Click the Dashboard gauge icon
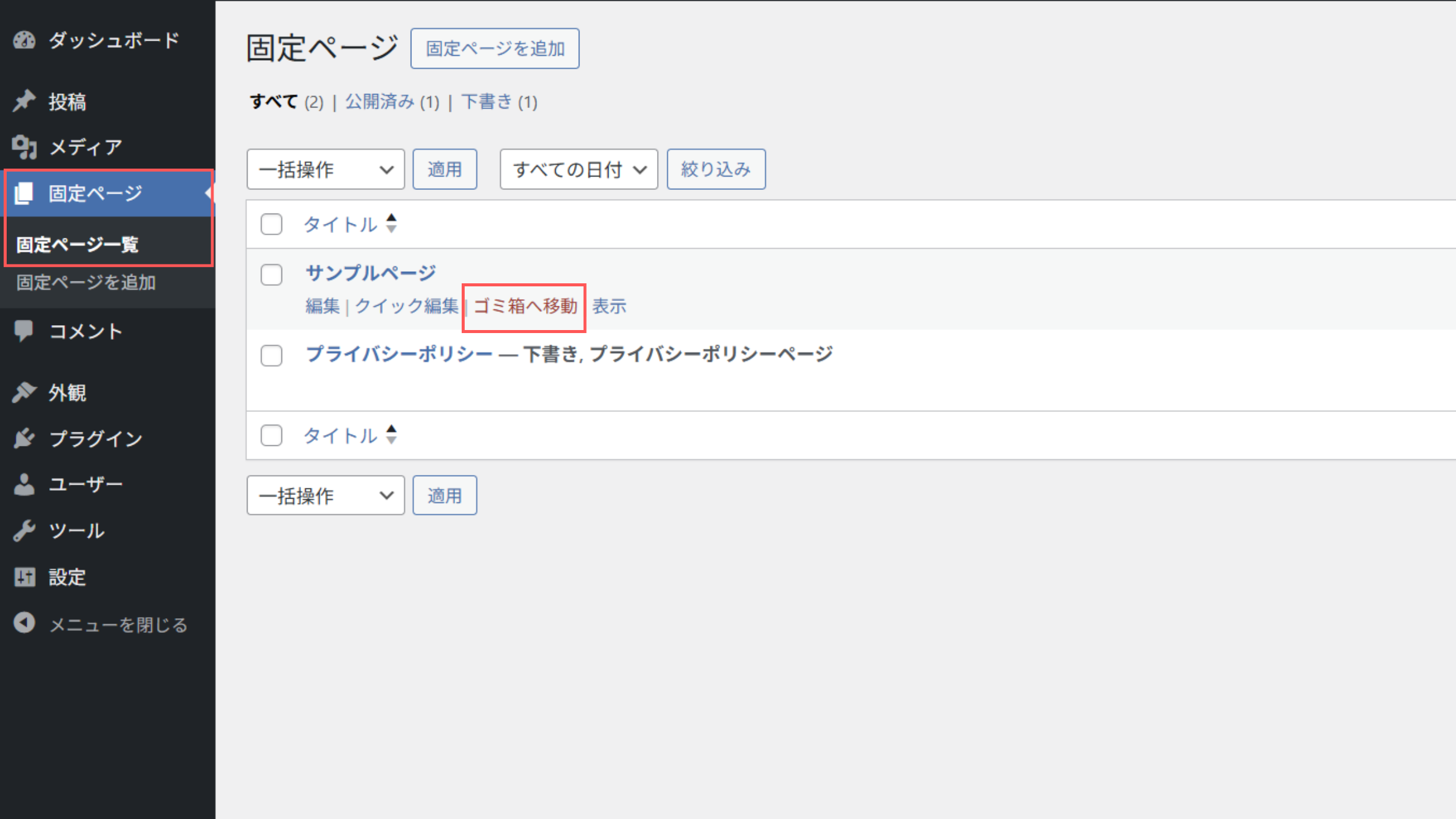Image resolution: width=1456 pixels, height=819 pixels. tap(24, 40)
